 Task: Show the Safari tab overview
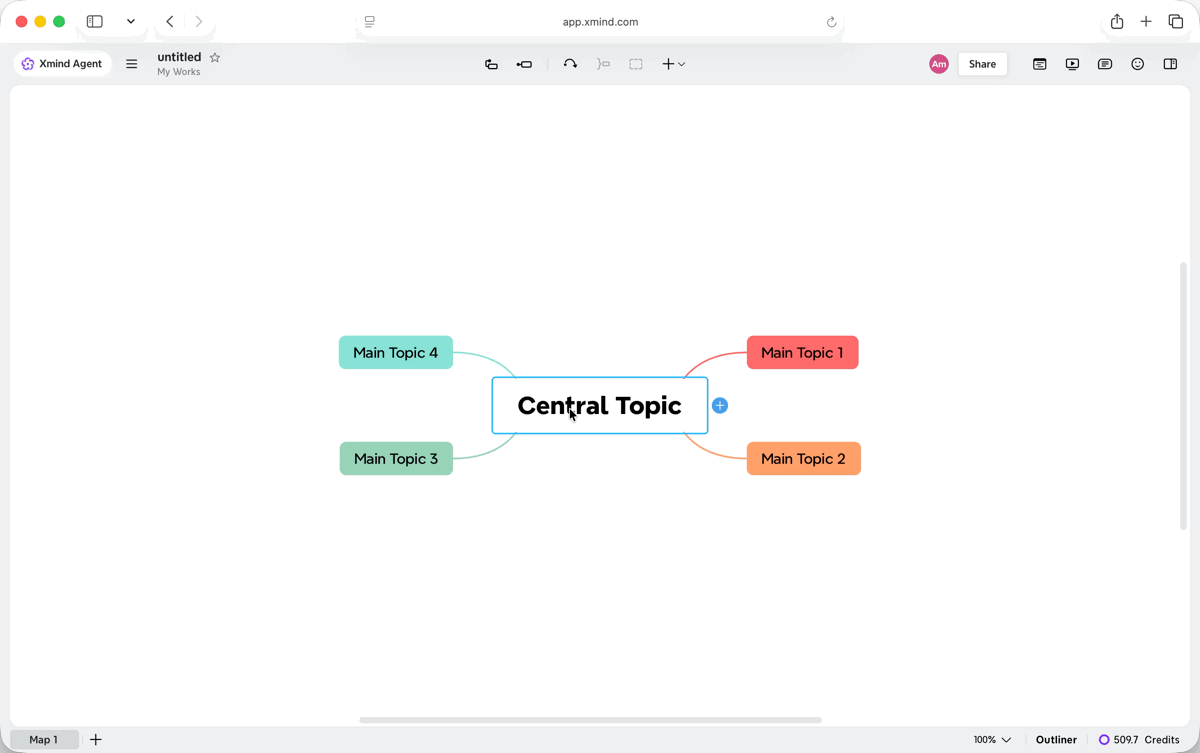1176,21
